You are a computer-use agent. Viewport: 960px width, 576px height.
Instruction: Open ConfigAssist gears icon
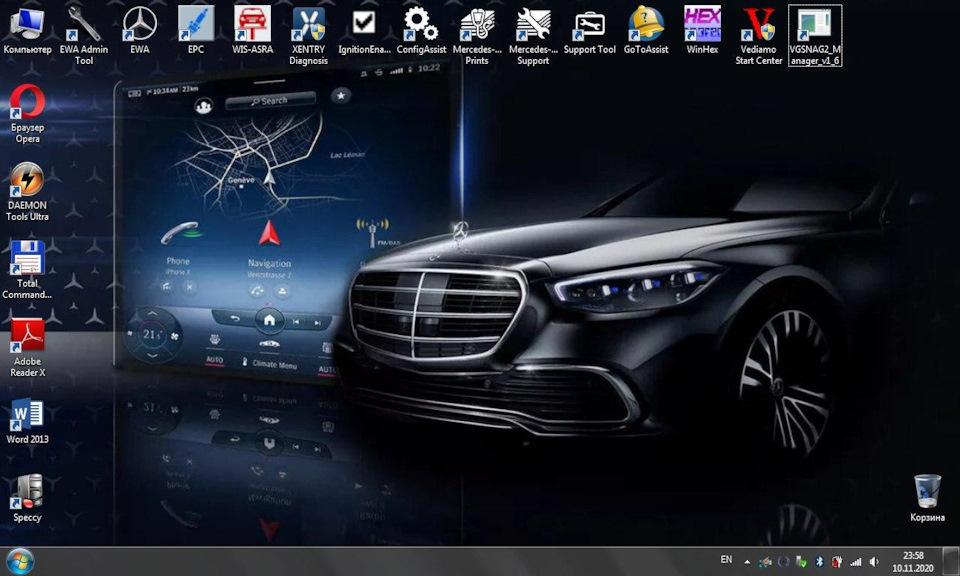421,31
